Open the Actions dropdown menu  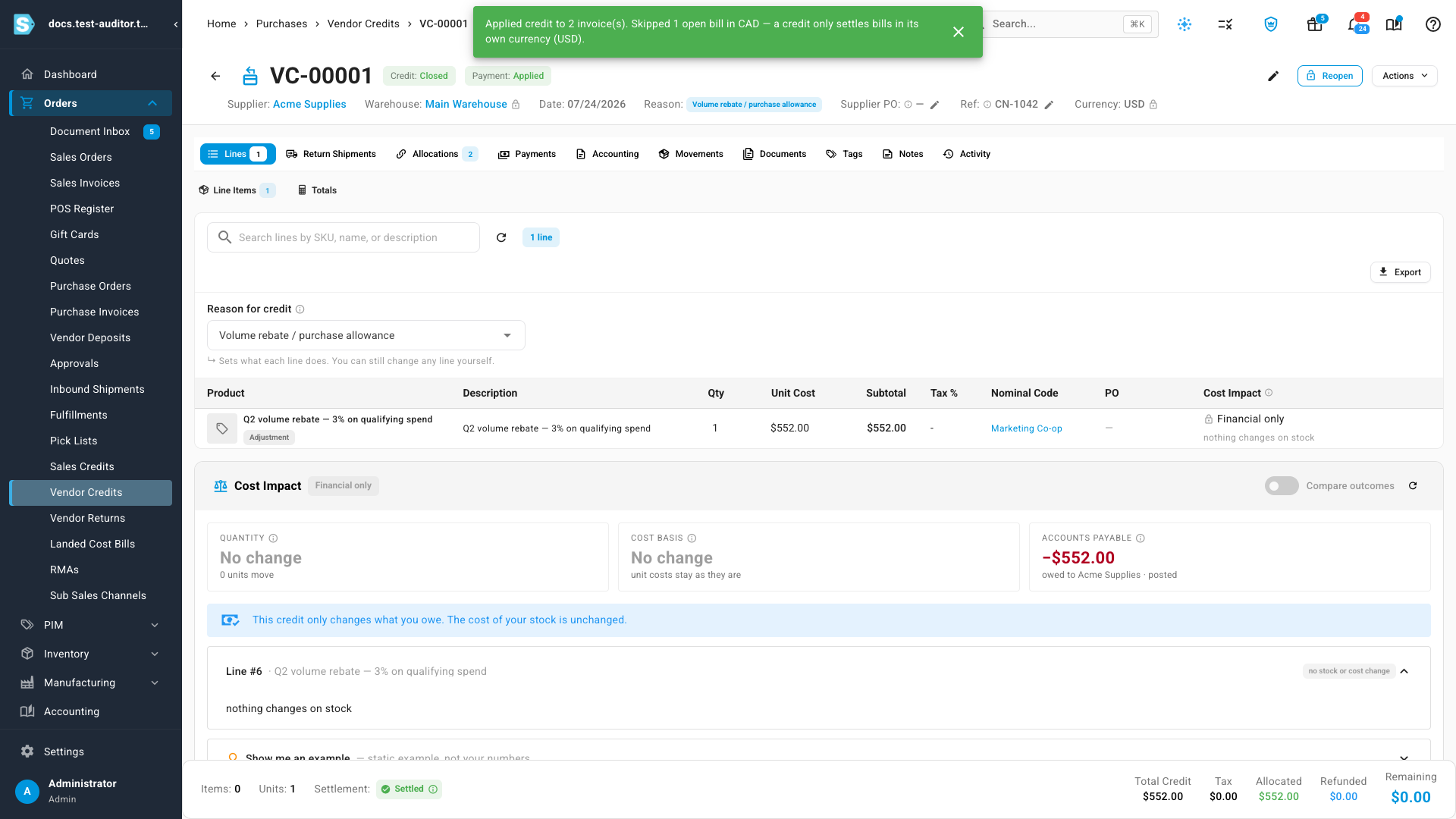tap(1404, 76)
